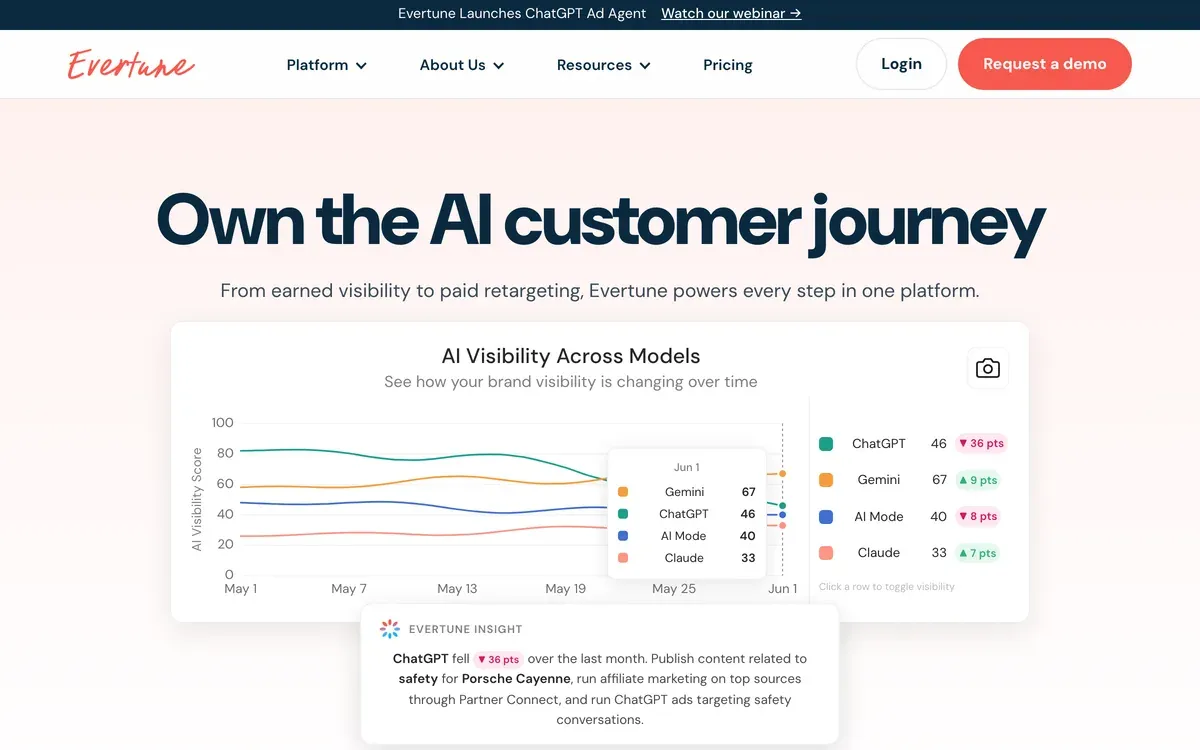Open the Platform menu
Screen dimensions: 1200x750
(327, 65)
